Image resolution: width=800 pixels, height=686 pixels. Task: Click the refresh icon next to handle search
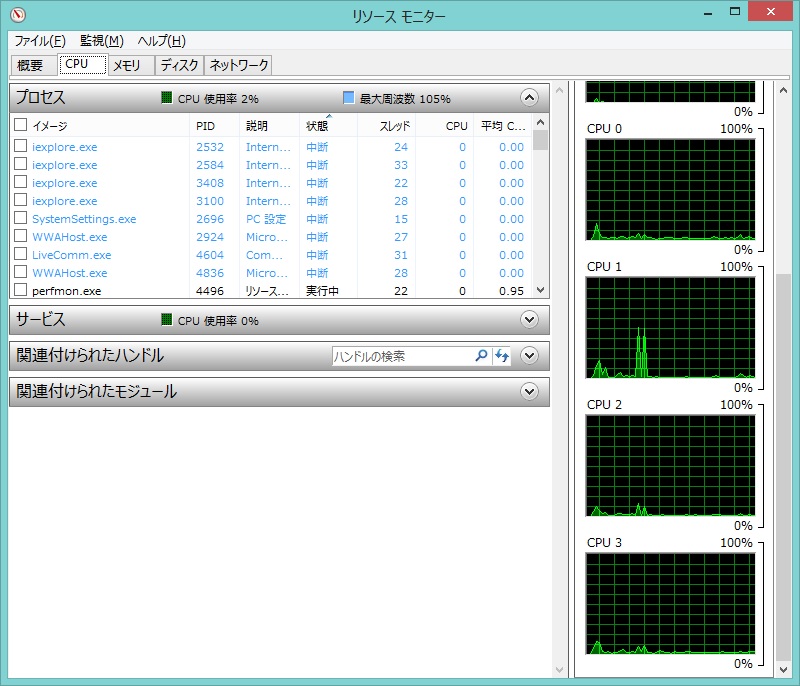pyautogui.click(x=501, y=356)
